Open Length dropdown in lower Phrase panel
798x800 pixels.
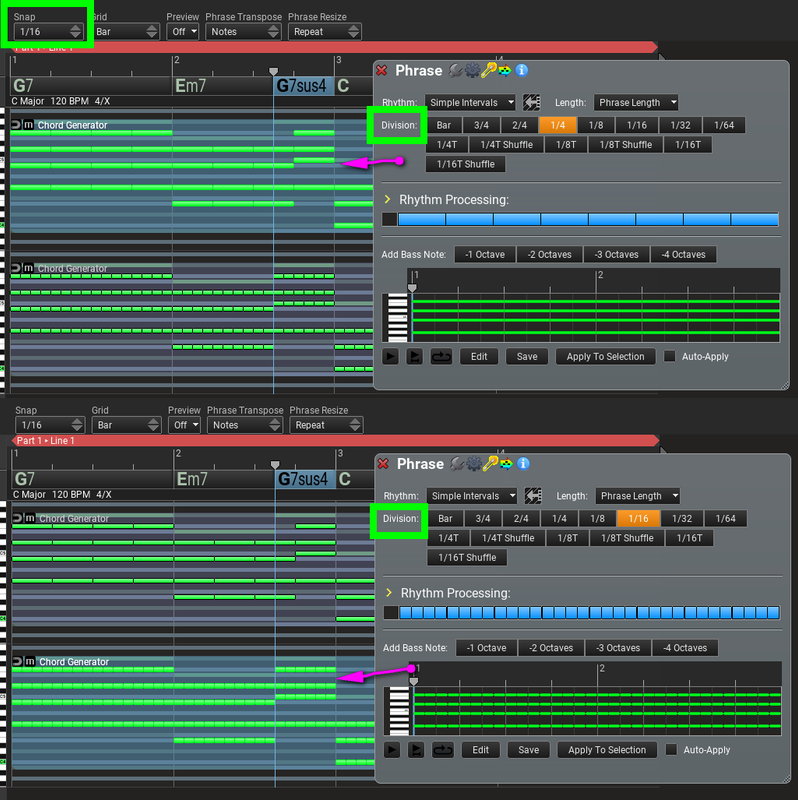(x=637, y=496)
